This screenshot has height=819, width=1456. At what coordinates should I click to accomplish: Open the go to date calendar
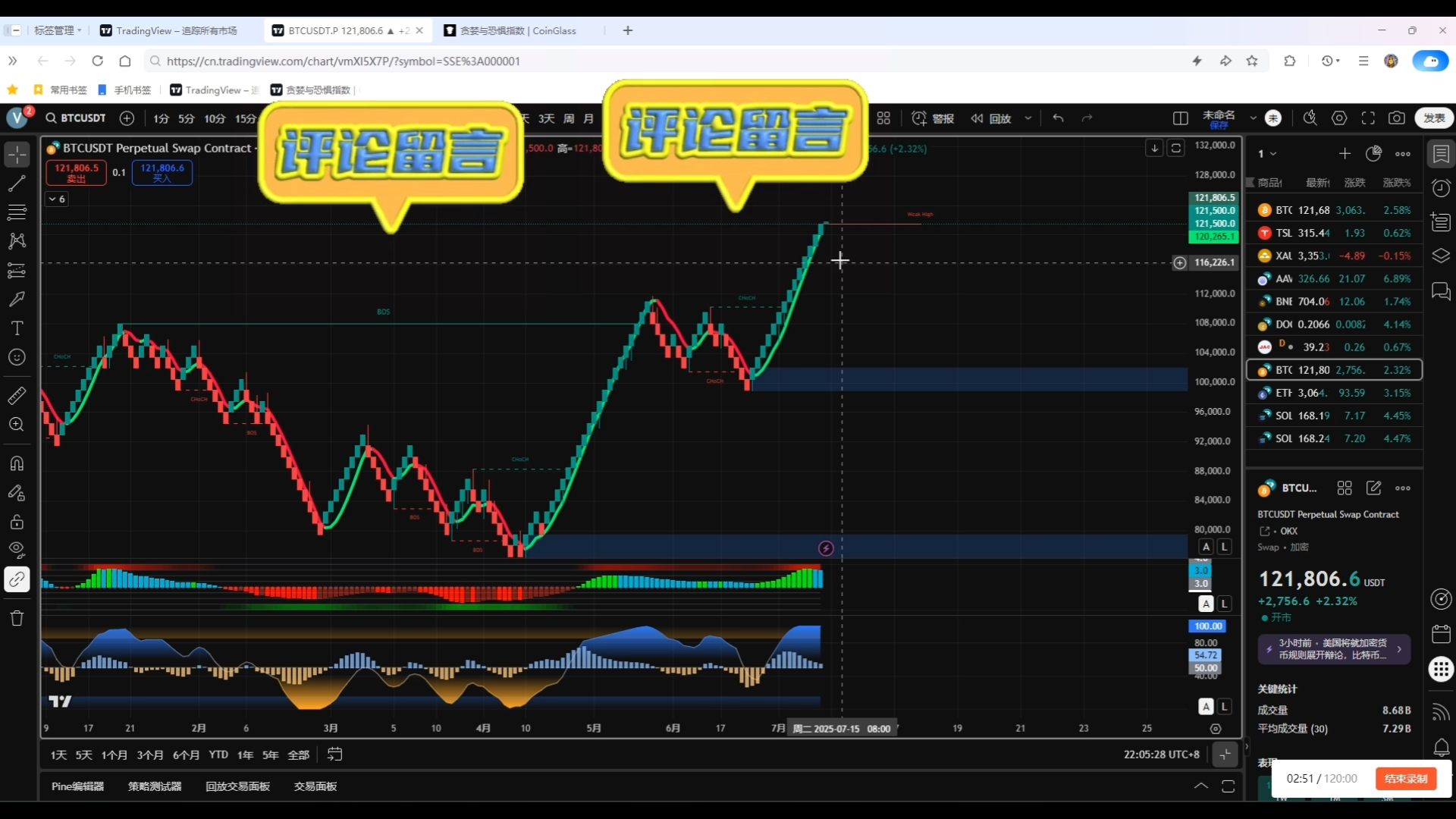point(334,755)
